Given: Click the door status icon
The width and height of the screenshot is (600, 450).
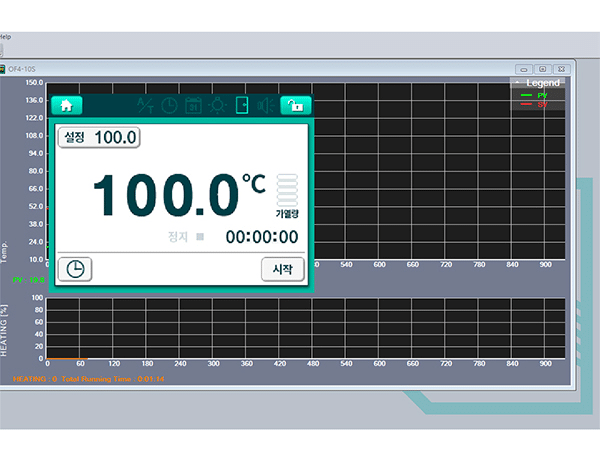Looking at the screenshot, I should click(x=241, y=105).
